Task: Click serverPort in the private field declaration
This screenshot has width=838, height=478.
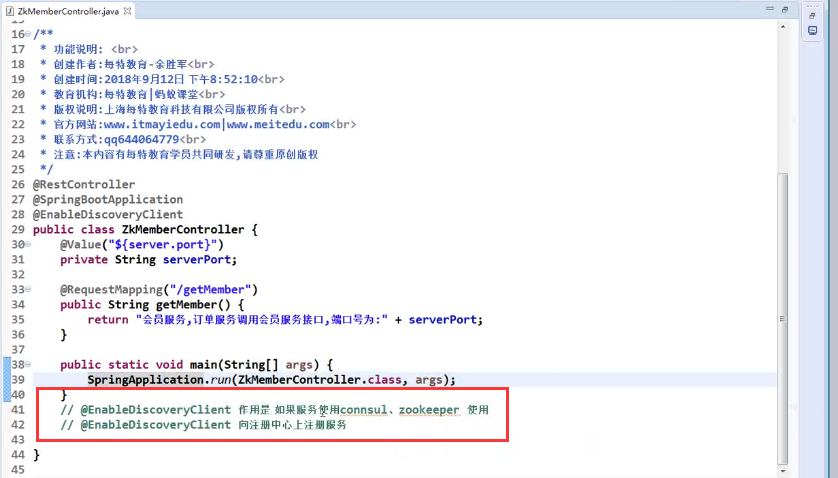Action: coord(197,259)
